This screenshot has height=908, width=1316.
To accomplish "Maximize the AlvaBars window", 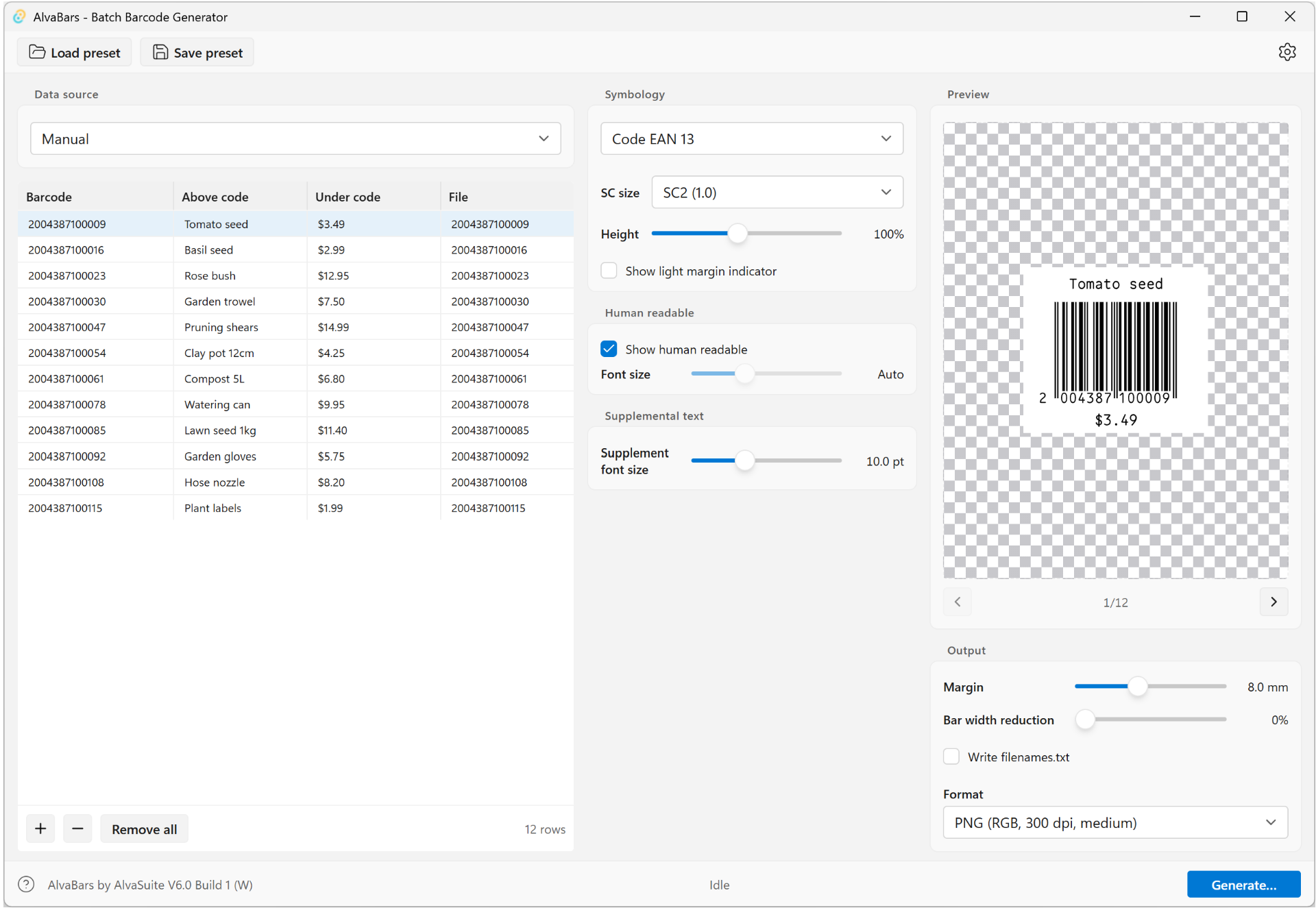I will click(1242, 16).
